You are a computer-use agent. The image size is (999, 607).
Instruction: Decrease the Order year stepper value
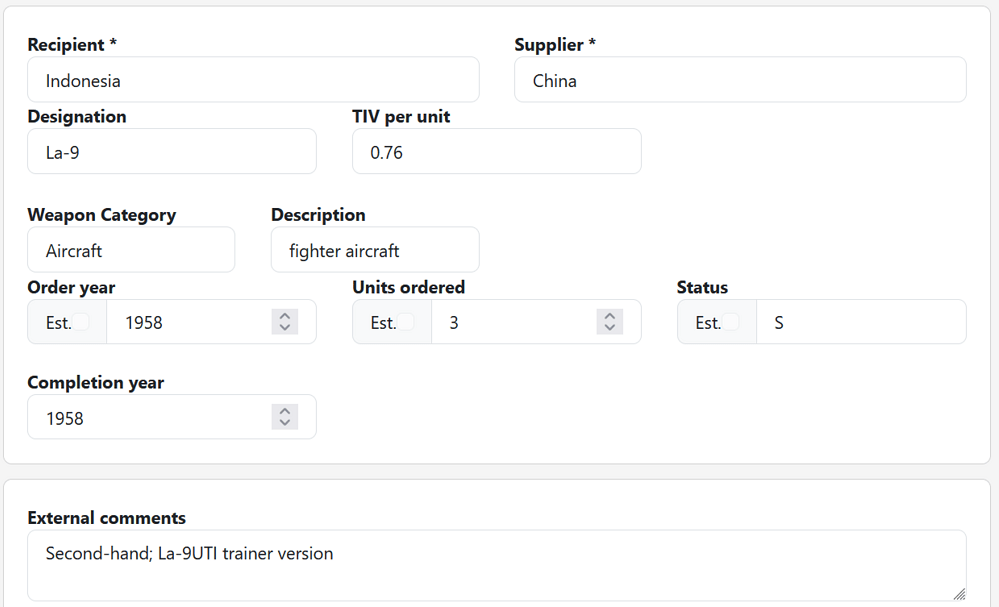pyautogui.click(x=285, y=328)
